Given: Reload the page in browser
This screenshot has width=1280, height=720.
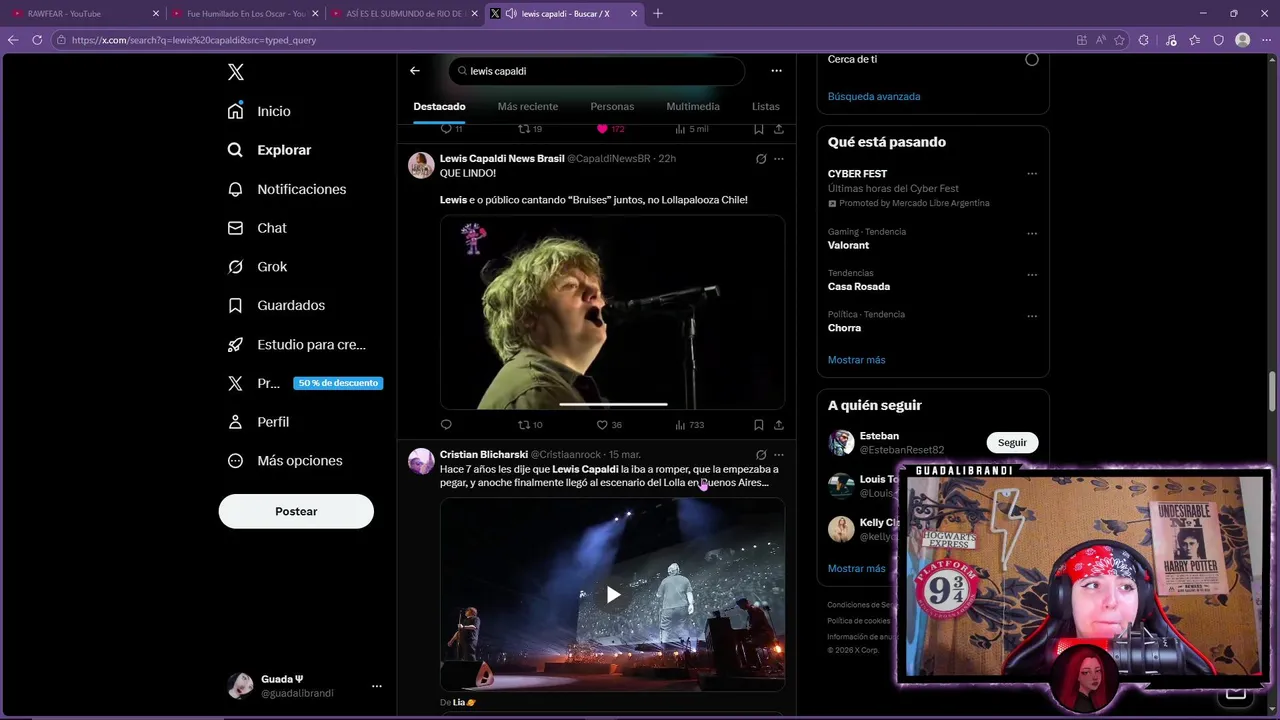Looking at the screenshot, I should 37,40.
